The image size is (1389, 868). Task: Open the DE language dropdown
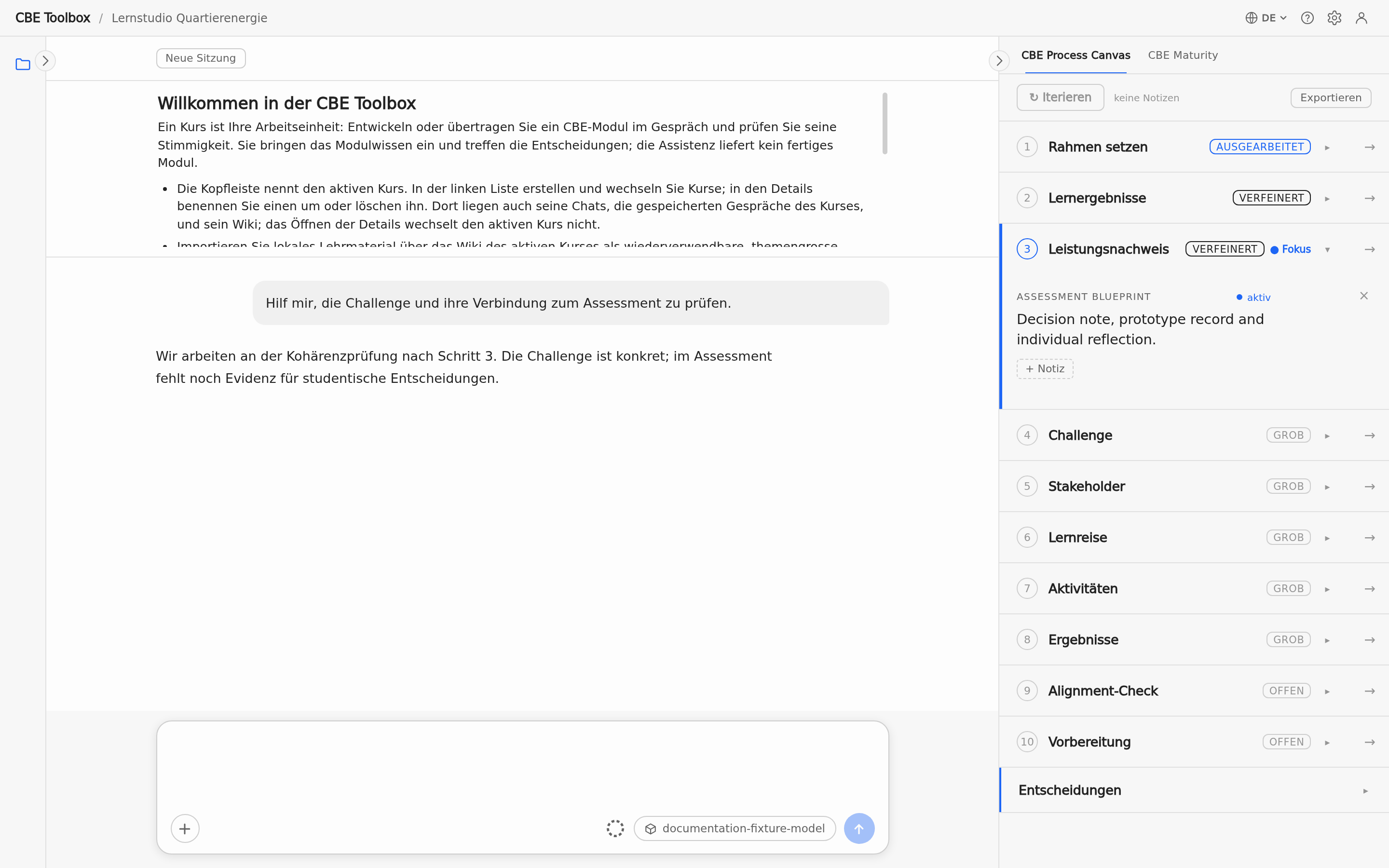click(1266, 18)
